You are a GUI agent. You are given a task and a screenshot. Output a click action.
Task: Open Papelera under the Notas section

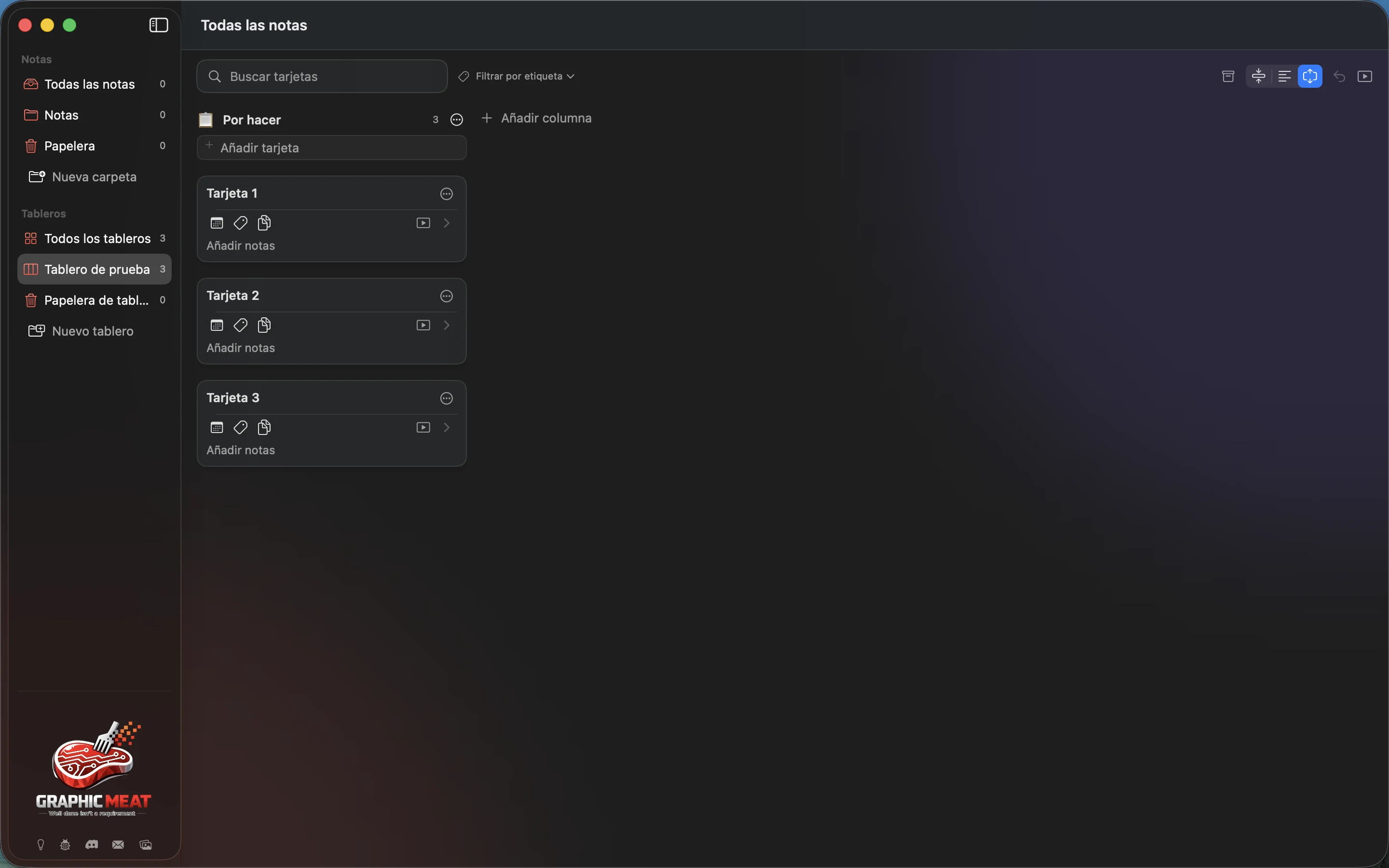(x=94, y=146)
